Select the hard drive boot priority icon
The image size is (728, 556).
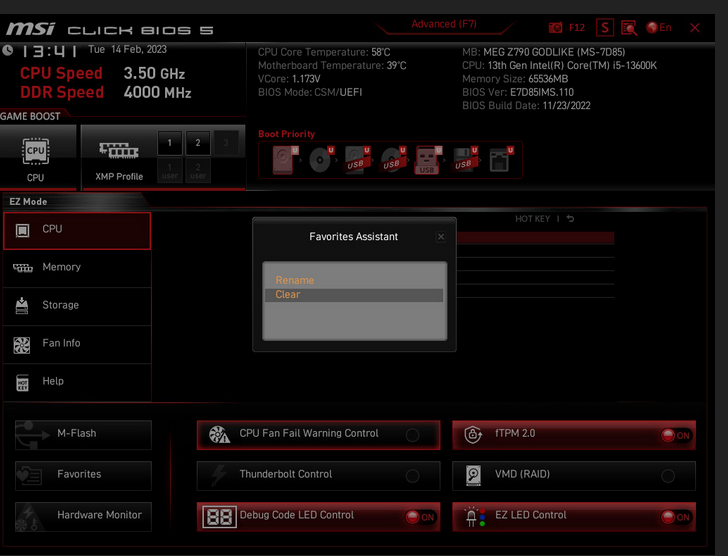[x=284, y=160]
